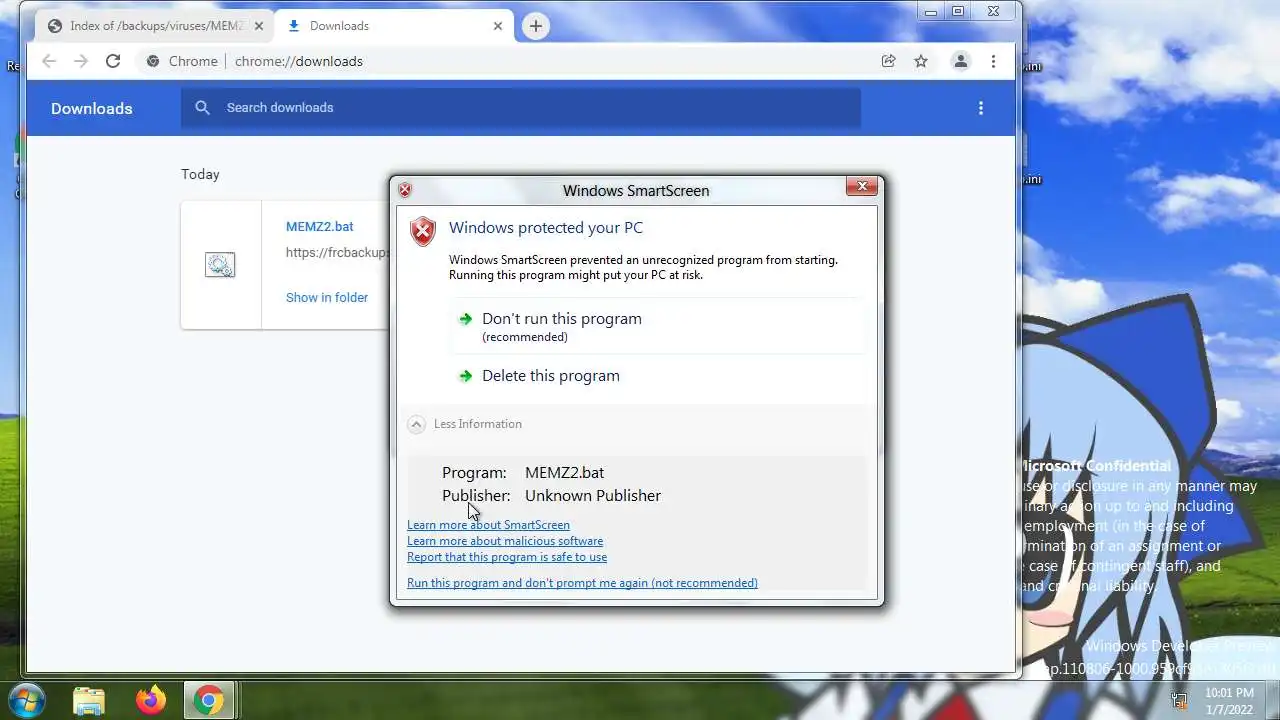This screenshot has height=720, width=1280.
Task: Click the green arrow next to Delete this program
Action: point(465,376)
